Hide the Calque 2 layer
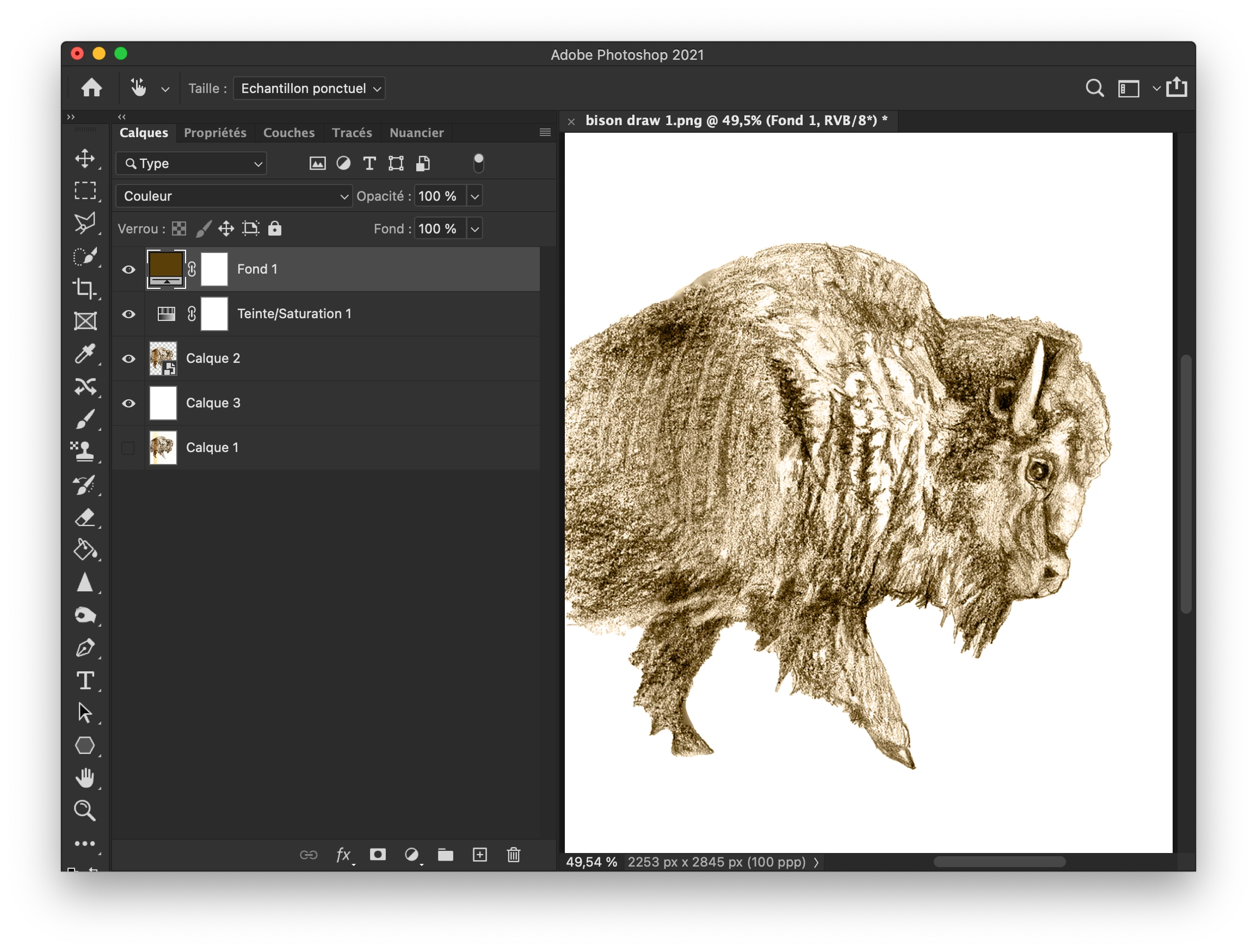Image resolution: width=1257 pixels, height=952 pixels. click(x=128, y=358)
